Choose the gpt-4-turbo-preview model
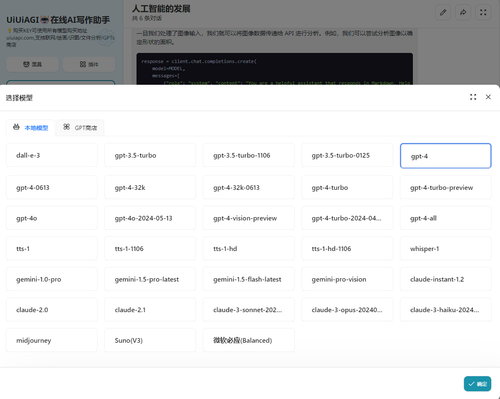The width and height of the screenshot is (500, 399). tap(446, 187)
